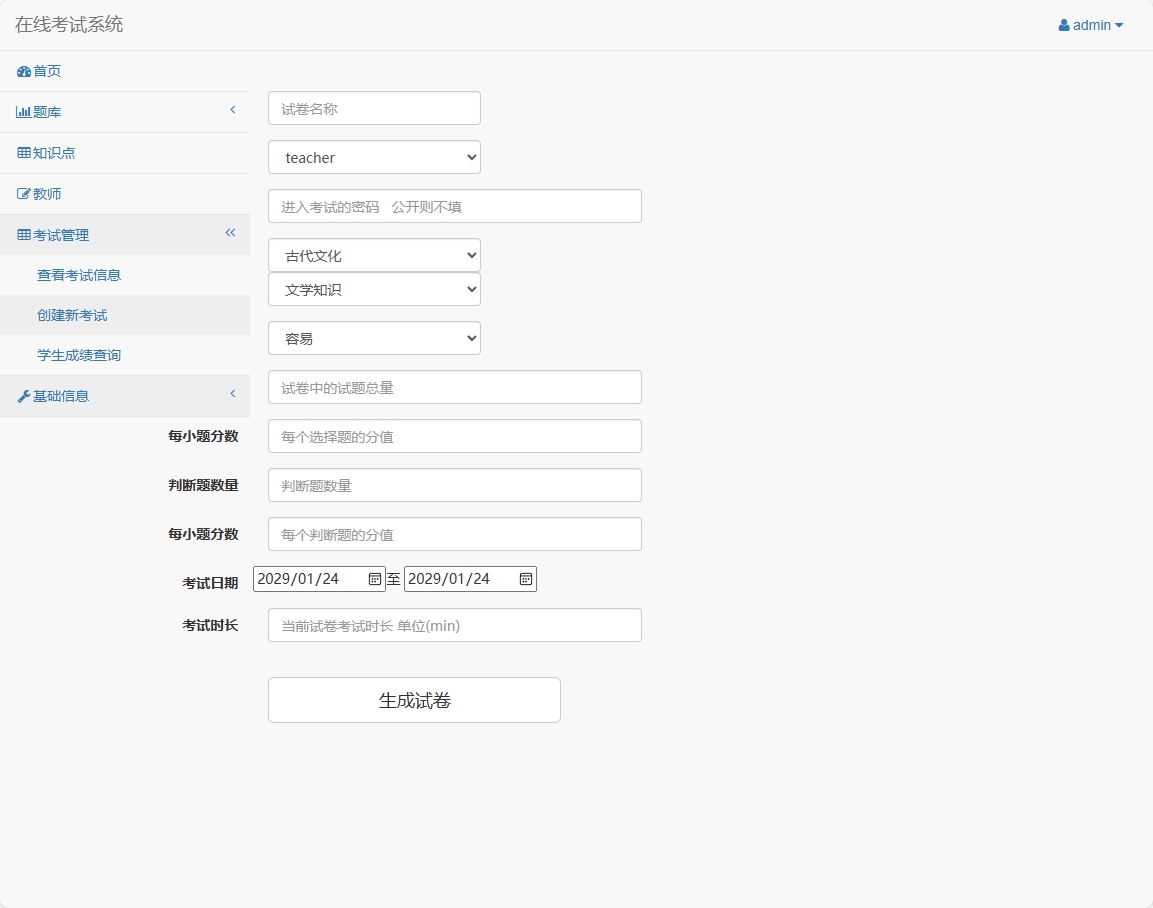Open the 容易 difficulty dropdown
Image resolution: width=1153 pixels, height=908 pixels.
pyautogui.click(x=374, y=338)
